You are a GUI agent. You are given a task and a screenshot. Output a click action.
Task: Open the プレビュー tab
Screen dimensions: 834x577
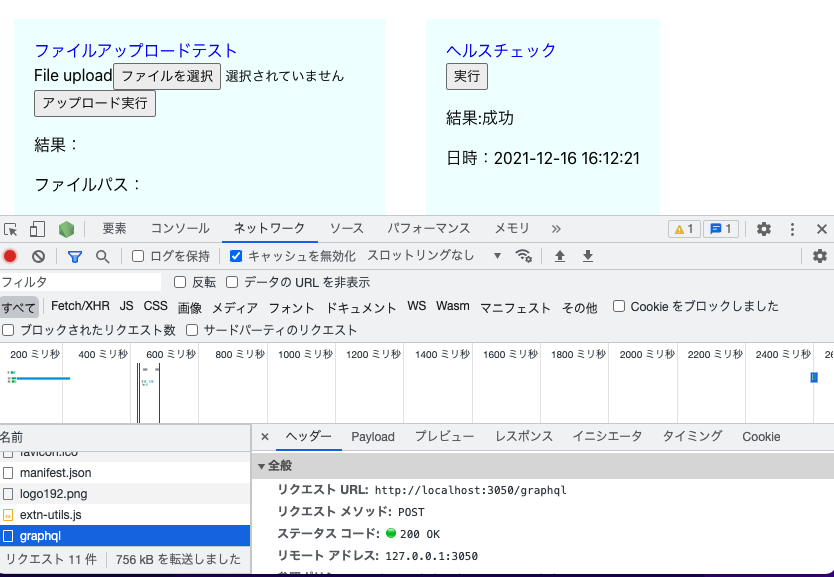coord(444,437)
